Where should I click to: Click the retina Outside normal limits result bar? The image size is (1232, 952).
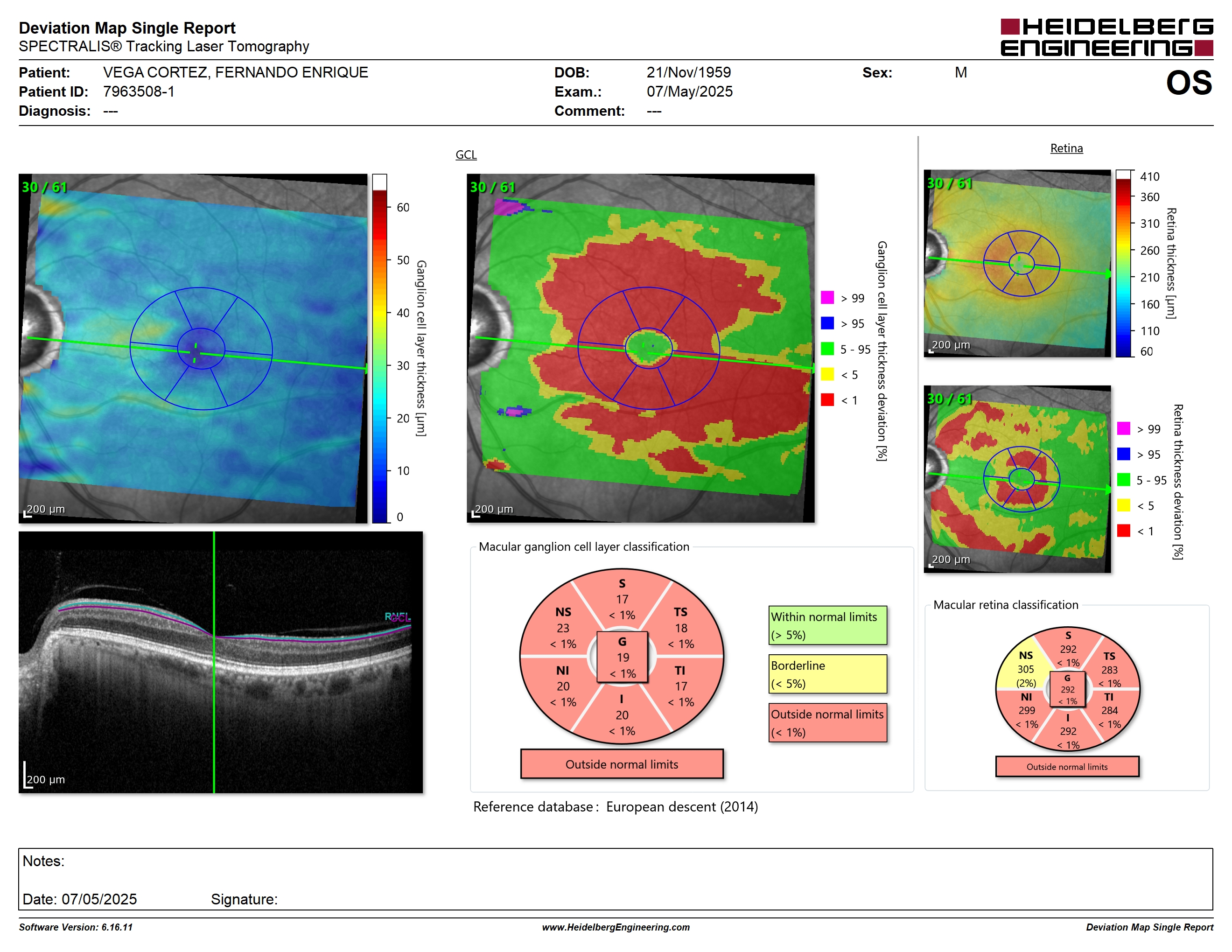pos(1067,766)
